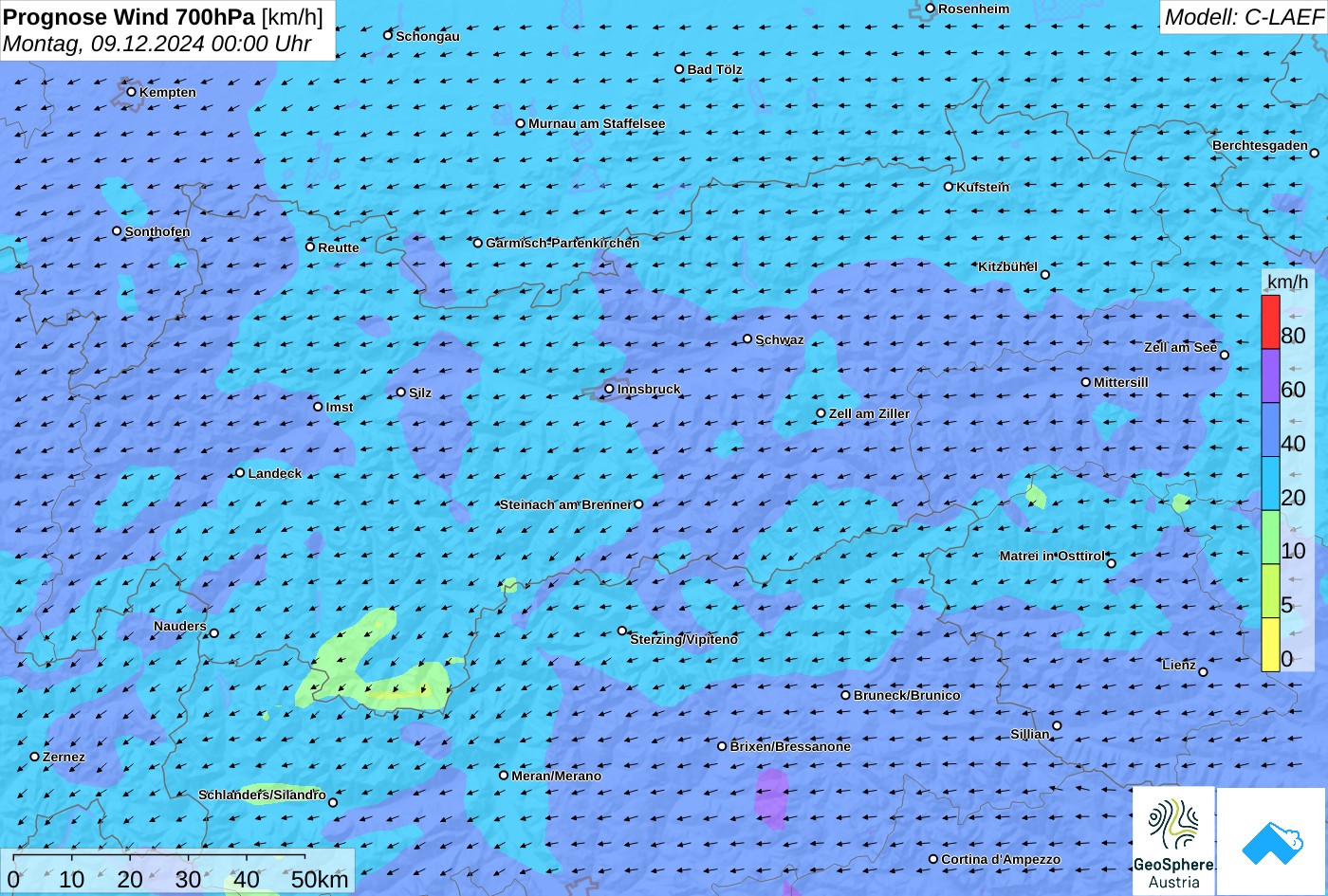Select the Innsbruck city marker
1328x896 pixels.
pos(609,389)
